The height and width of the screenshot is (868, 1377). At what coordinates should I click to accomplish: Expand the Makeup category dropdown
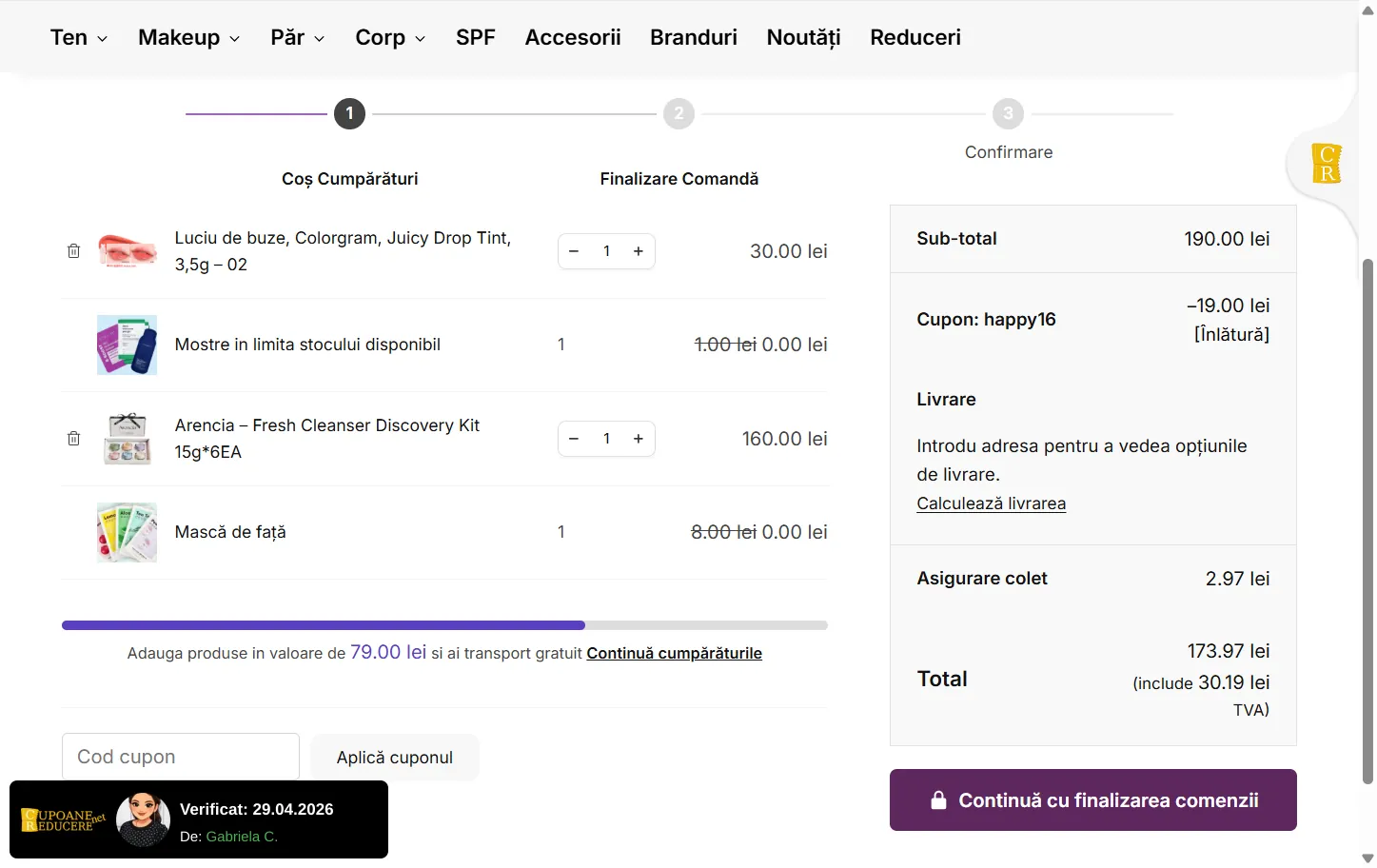[x=188, y=37]
